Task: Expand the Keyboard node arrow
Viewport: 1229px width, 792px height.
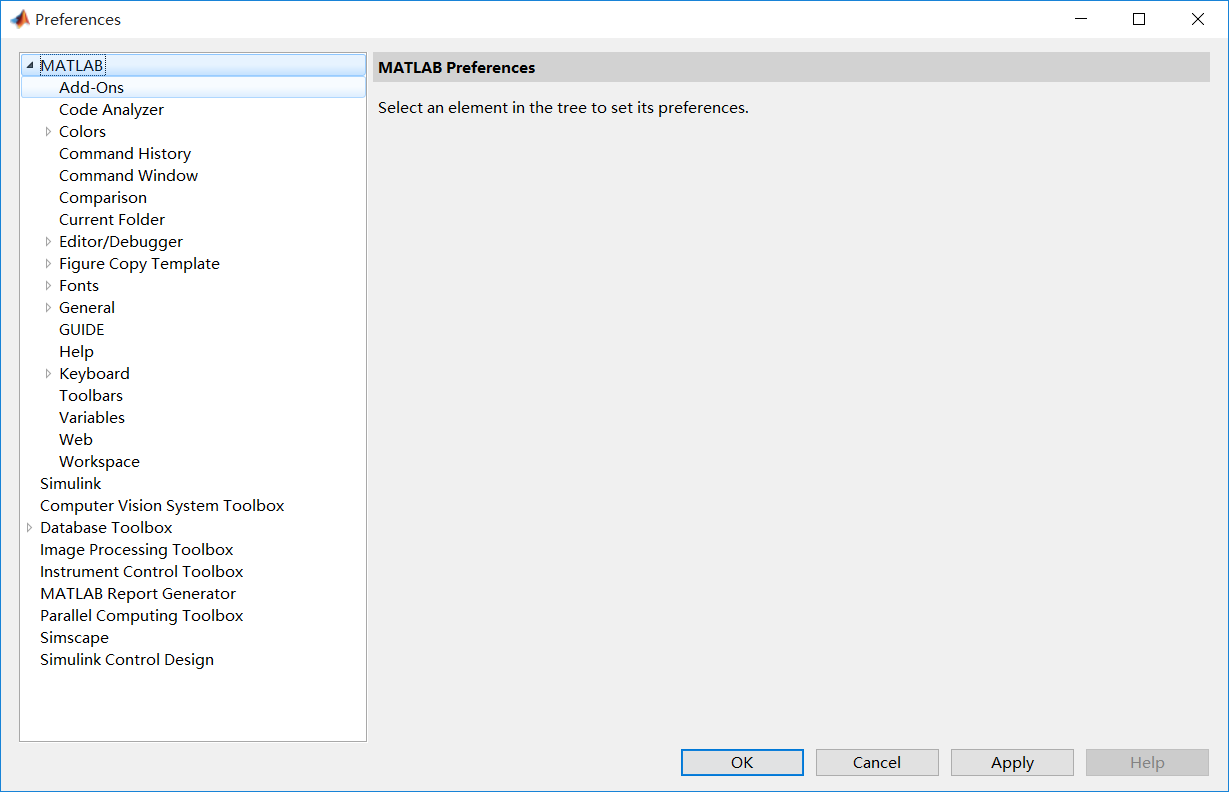Action: click(48, 374)
